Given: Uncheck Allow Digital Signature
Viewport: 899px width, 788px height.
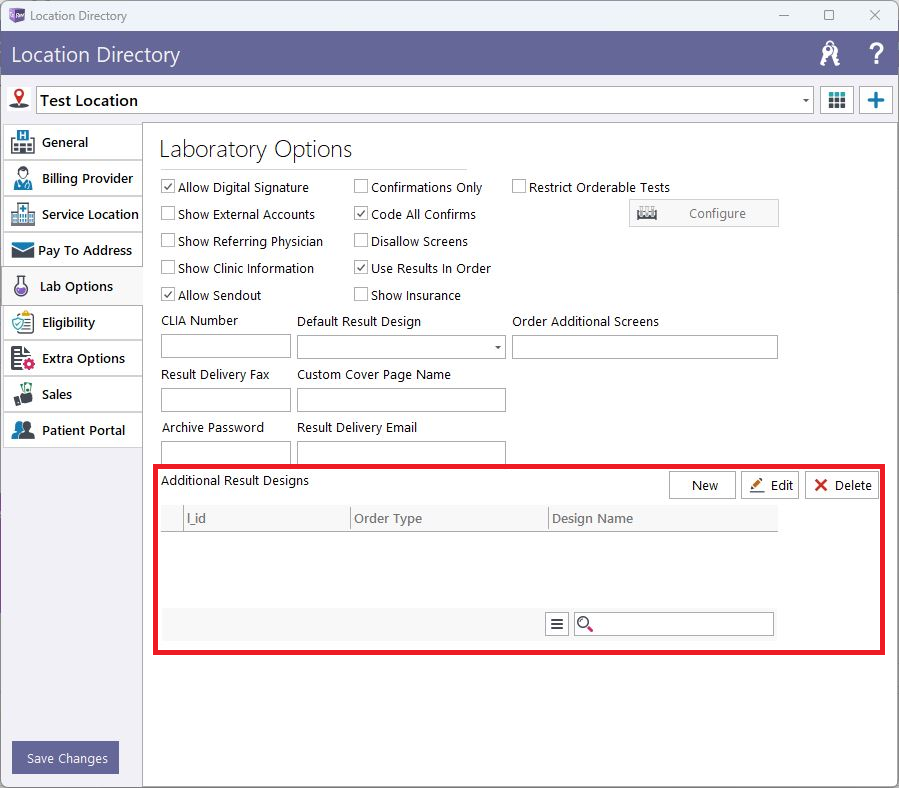Looking at the screenshot, I should 168,187.
